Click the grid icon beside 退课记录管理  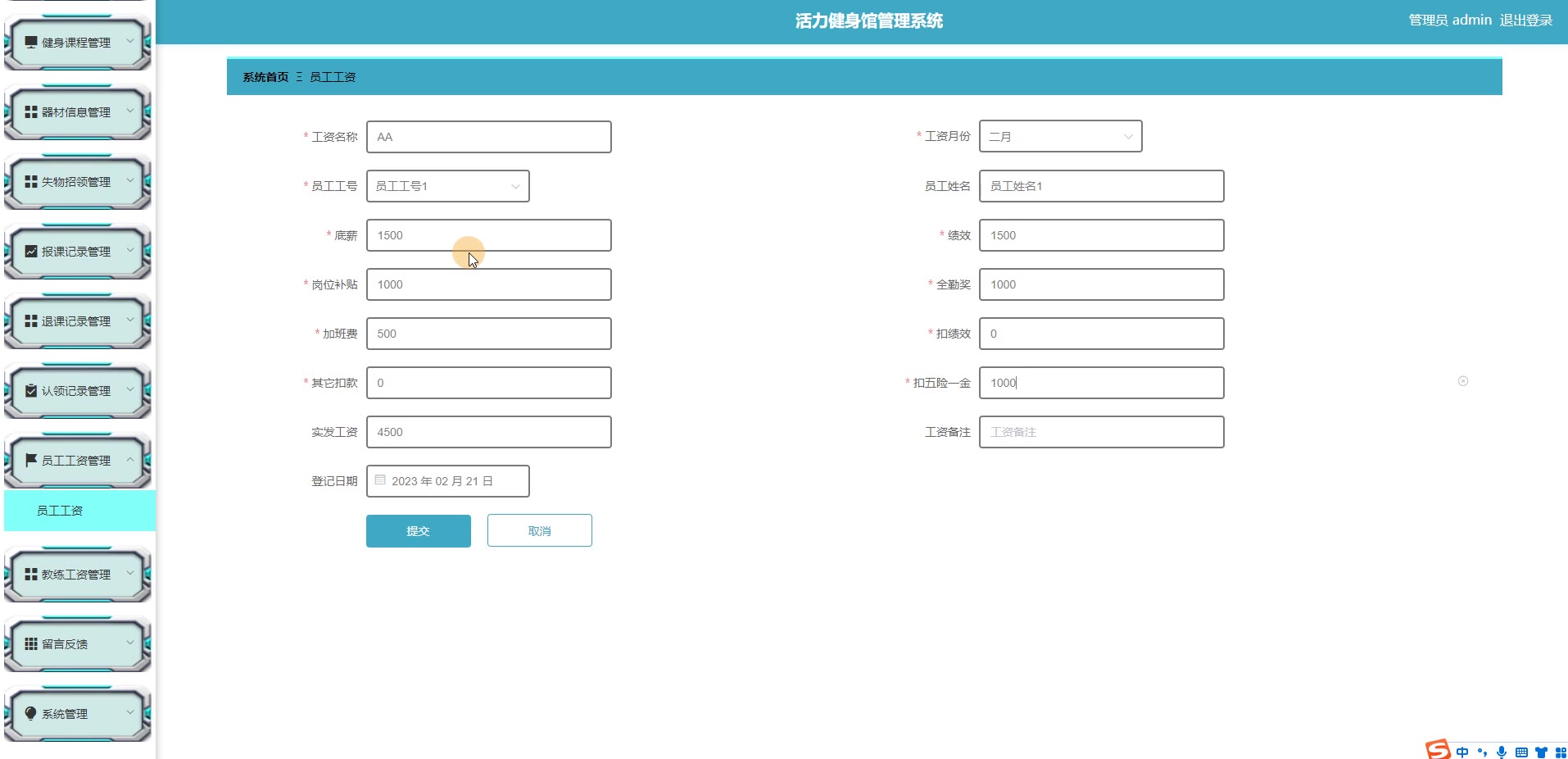click(x=31, y=320)
